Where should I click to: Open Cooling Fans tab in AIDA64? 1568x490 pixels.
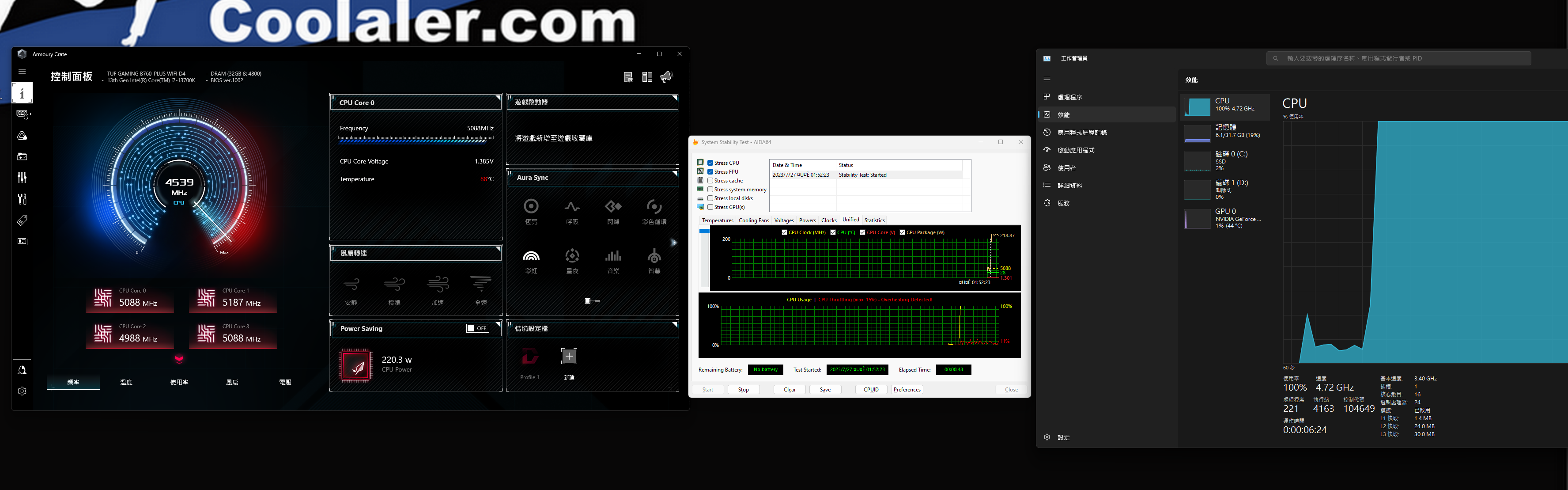tap(754, 220)
